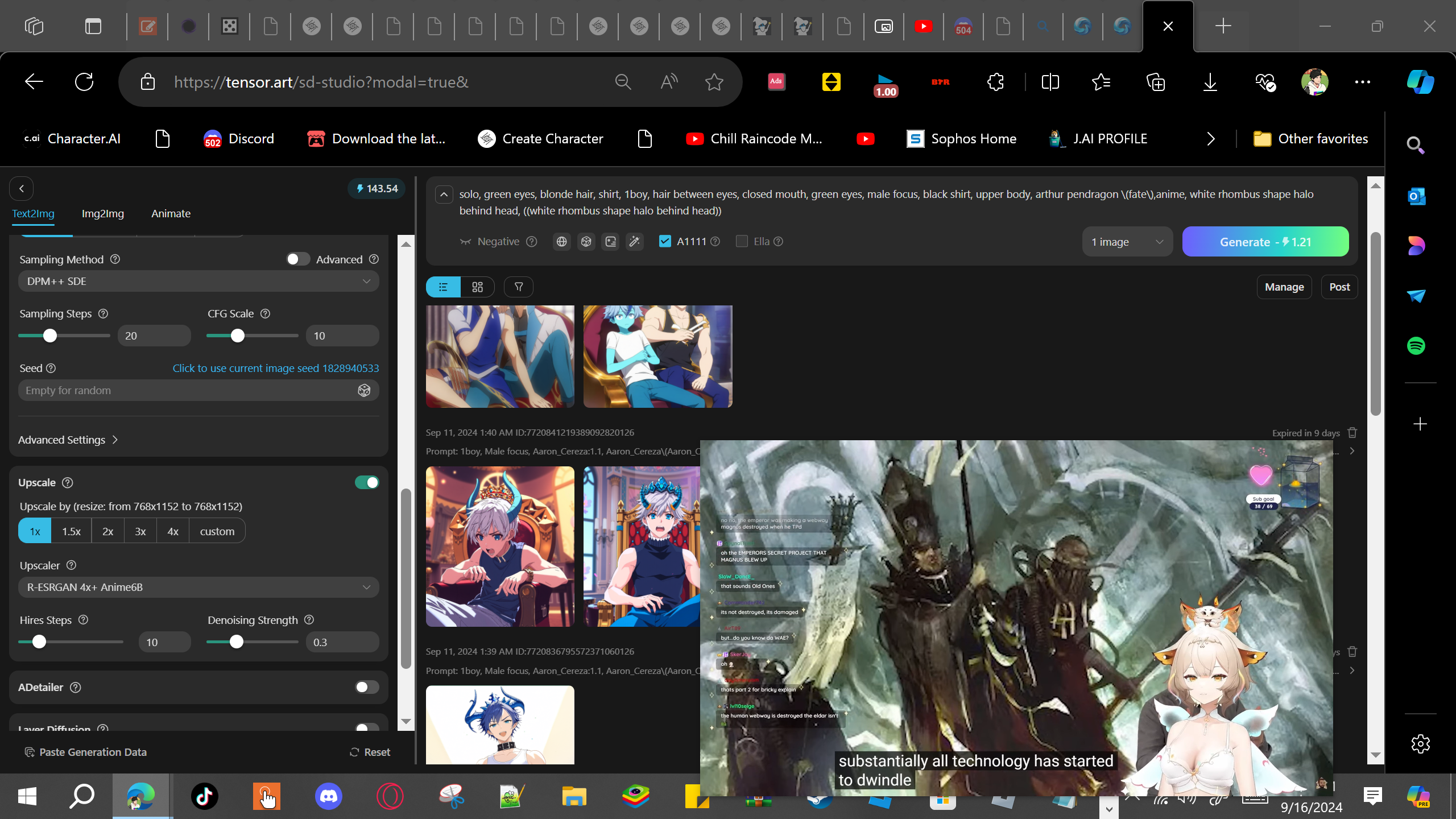Screen dimensions: 1456x819
Task: Click the cube model icon near Negative
Action: click(586, 242)
